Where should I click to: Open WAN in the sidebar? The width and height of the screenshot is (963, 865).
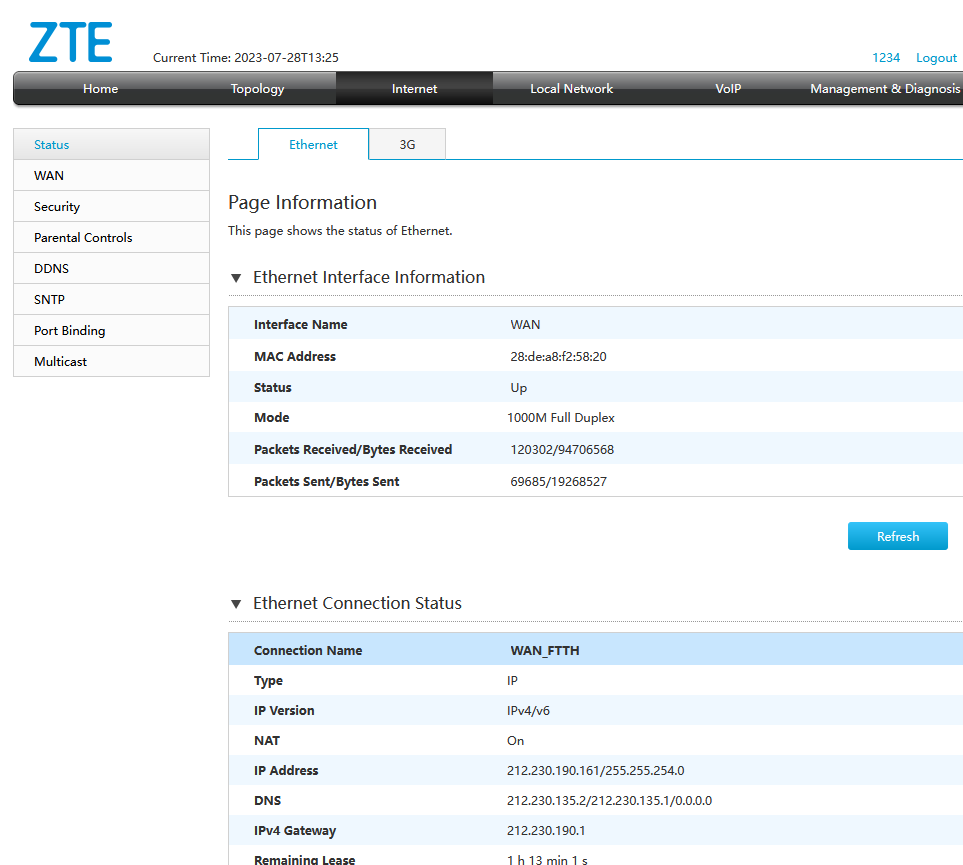pos(49,176)
